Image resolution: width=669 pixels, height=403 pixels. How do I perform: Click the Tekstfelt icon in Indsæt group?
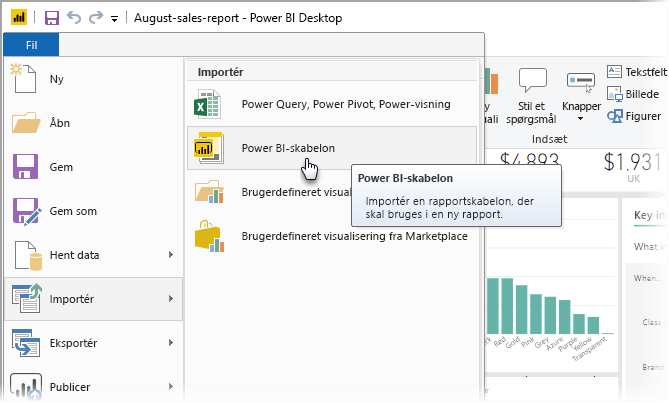614,71
